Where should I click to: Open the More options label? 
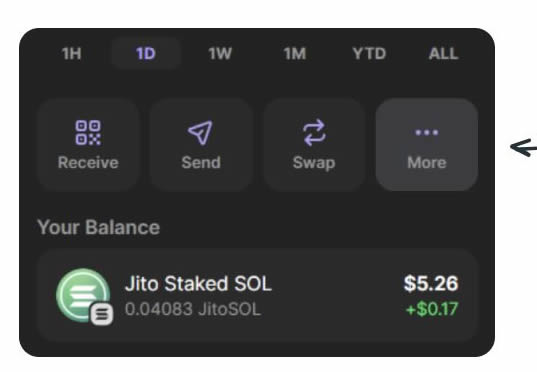427,162
